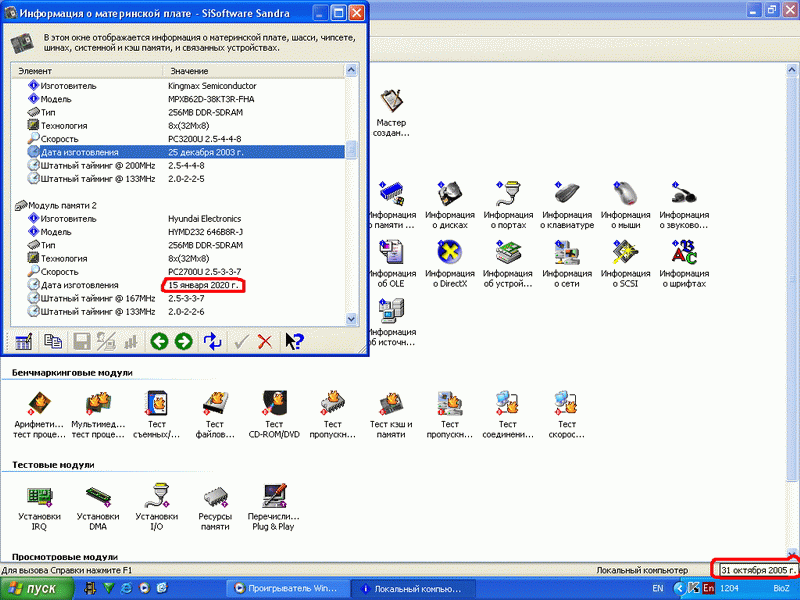
Task: Select row Модель MPXB62D-38KT3R-FHA
Action: pyautogui.click(x=186, y=99)
